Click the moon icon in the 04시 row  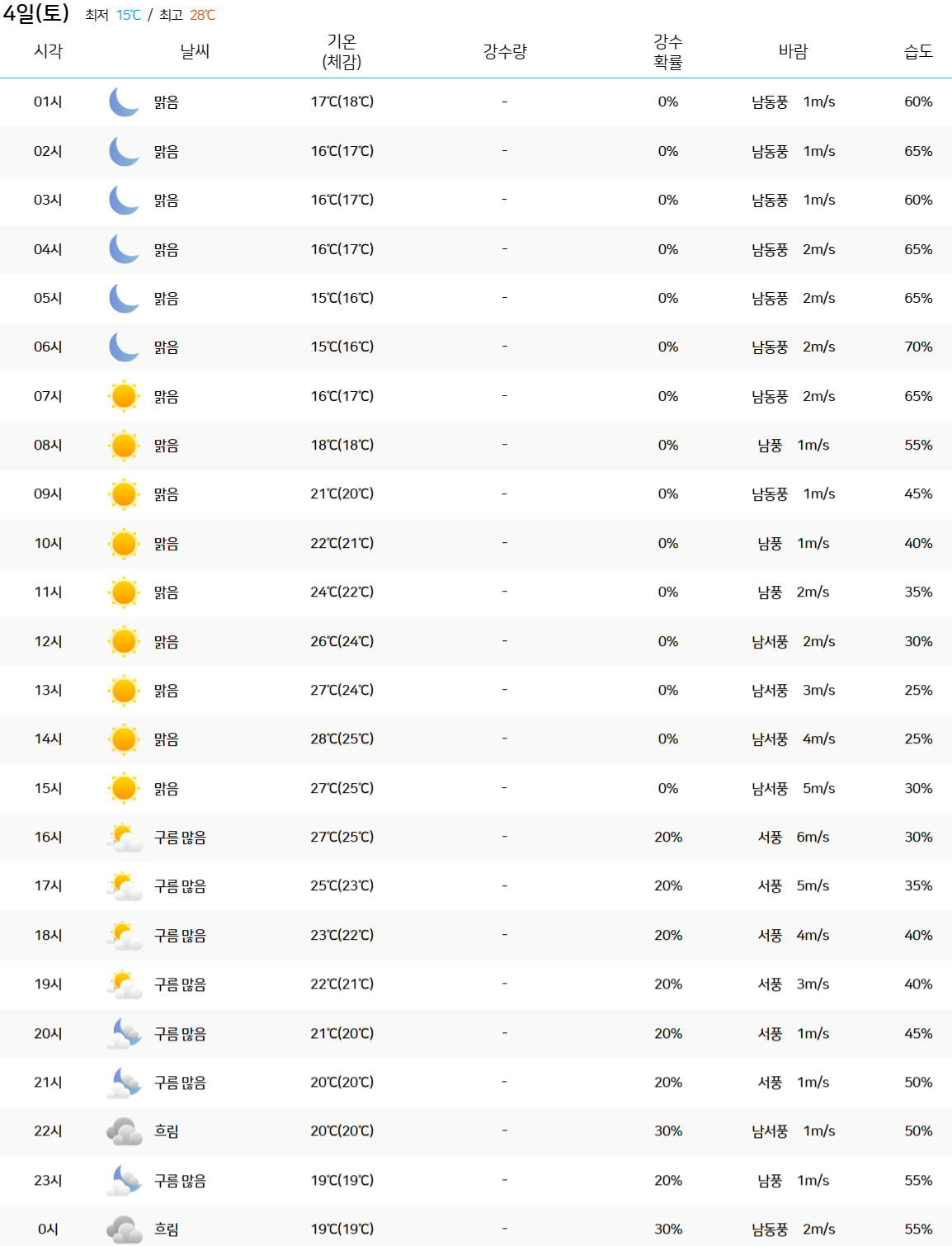124,249
